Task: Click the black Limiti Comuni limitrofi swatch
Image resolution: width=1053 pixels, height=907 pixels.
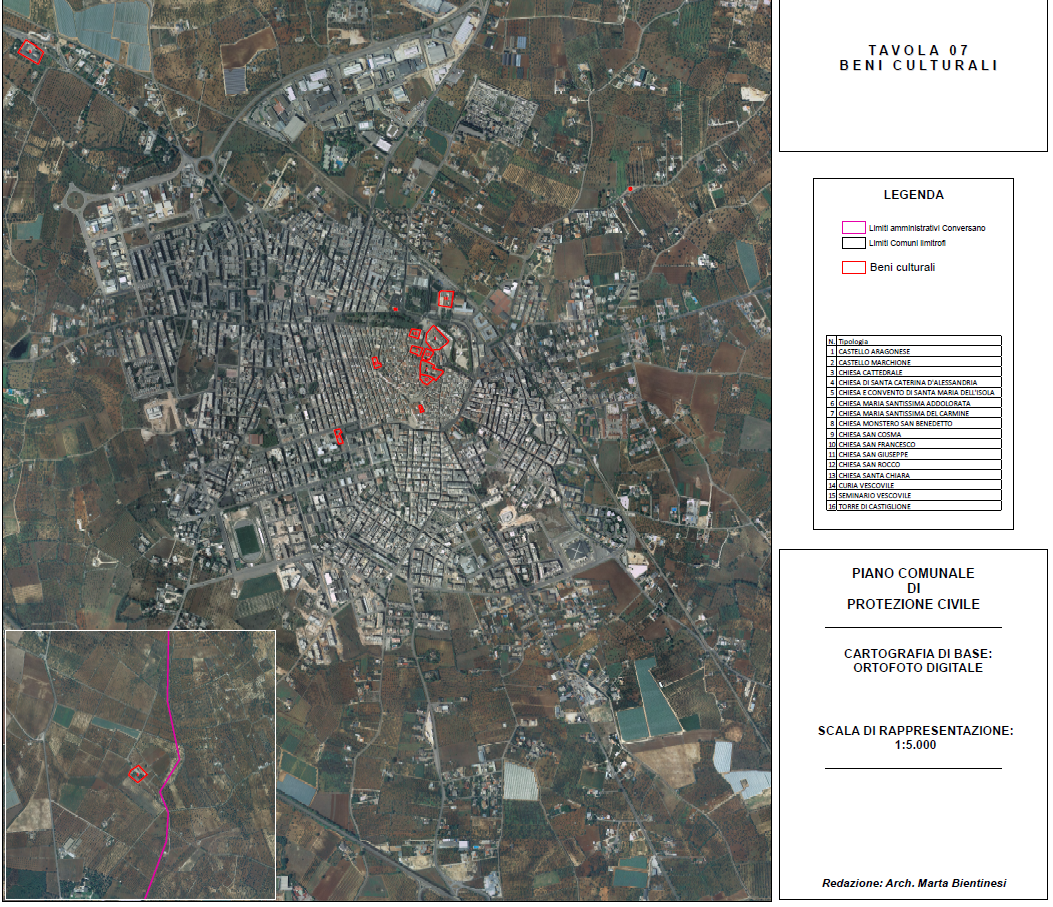Action: point(853,243)
